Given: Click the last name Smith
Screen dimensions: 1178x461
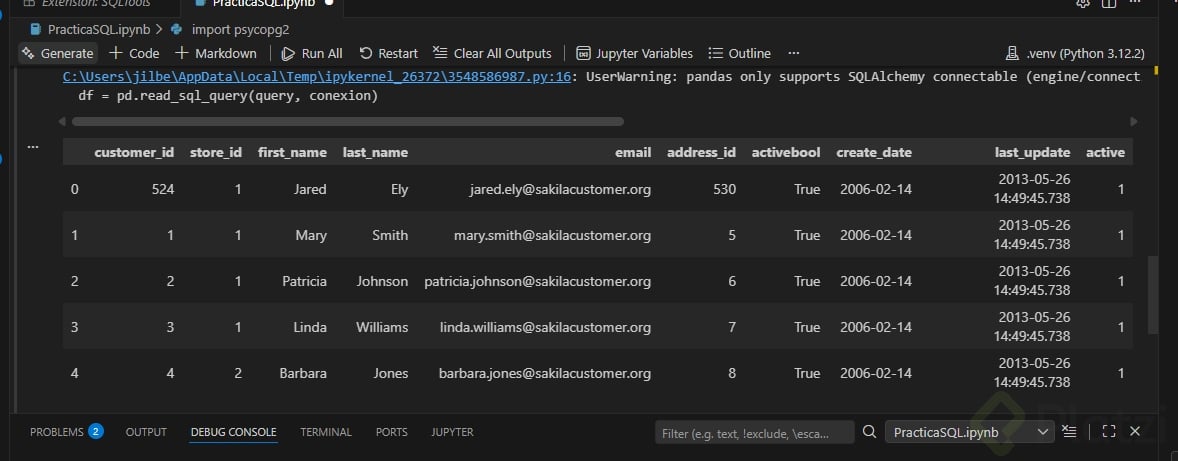Looking at the screenshot, I should tap(390, 235).
